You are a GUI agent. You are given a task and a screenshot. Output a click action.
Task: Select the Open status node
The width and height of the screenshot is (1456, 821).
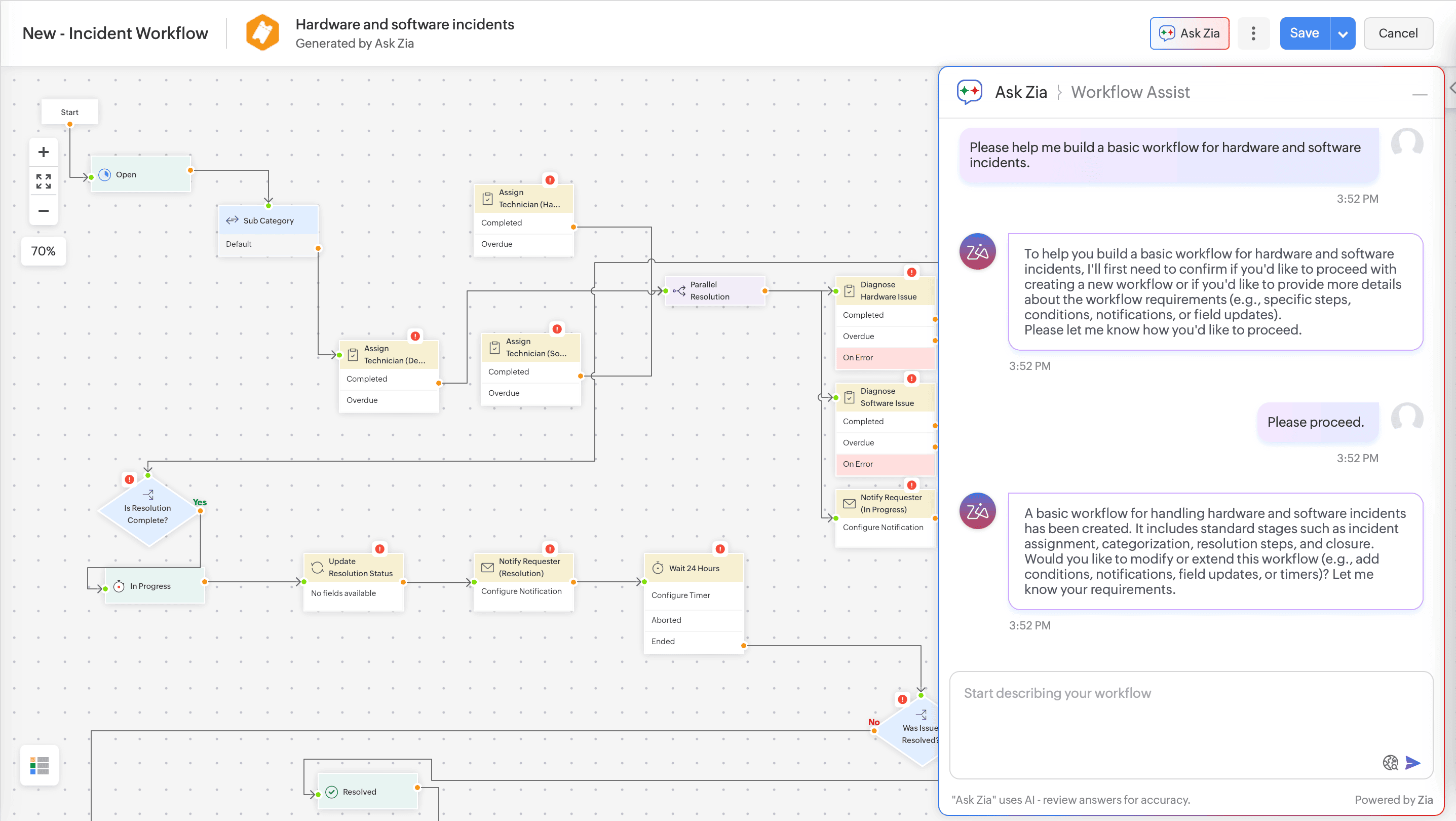click(141, 174)
